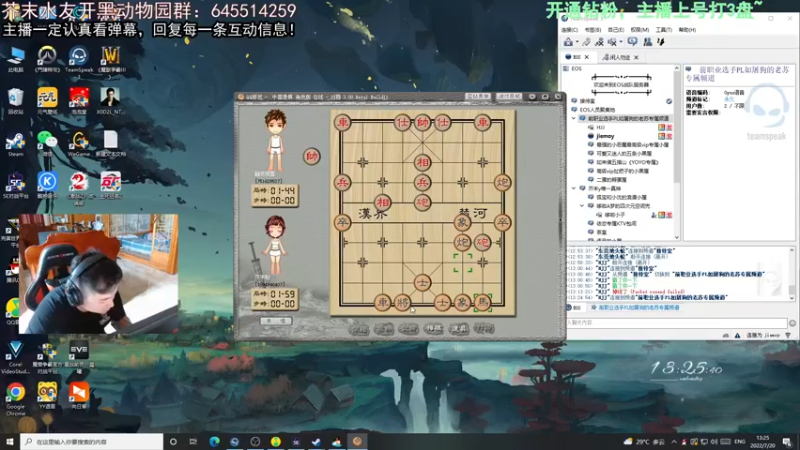Viewport: 800px width, 450px height.
Task: Select the EOS server root node
Action: [576, 68]
